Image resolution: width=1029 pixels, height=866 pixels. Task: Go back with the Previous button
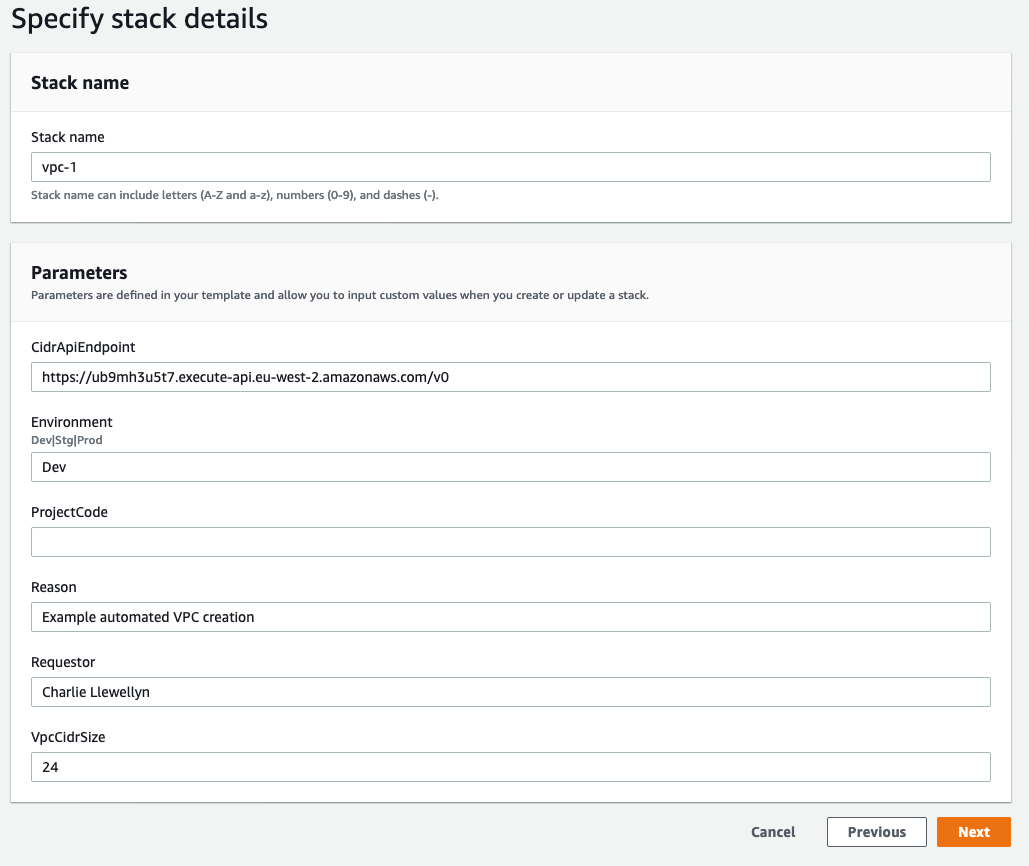877,832
